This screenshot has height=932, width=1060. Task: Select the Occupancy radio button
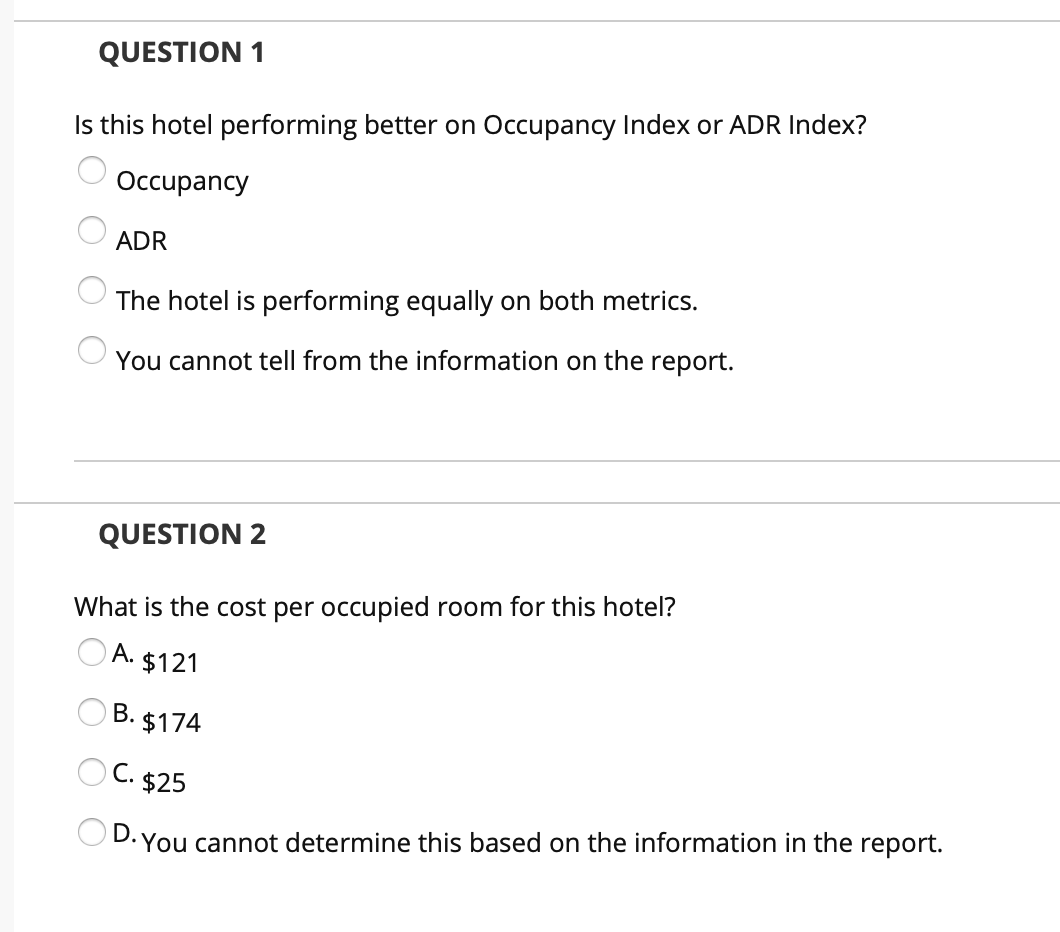[x=90, y=171]
